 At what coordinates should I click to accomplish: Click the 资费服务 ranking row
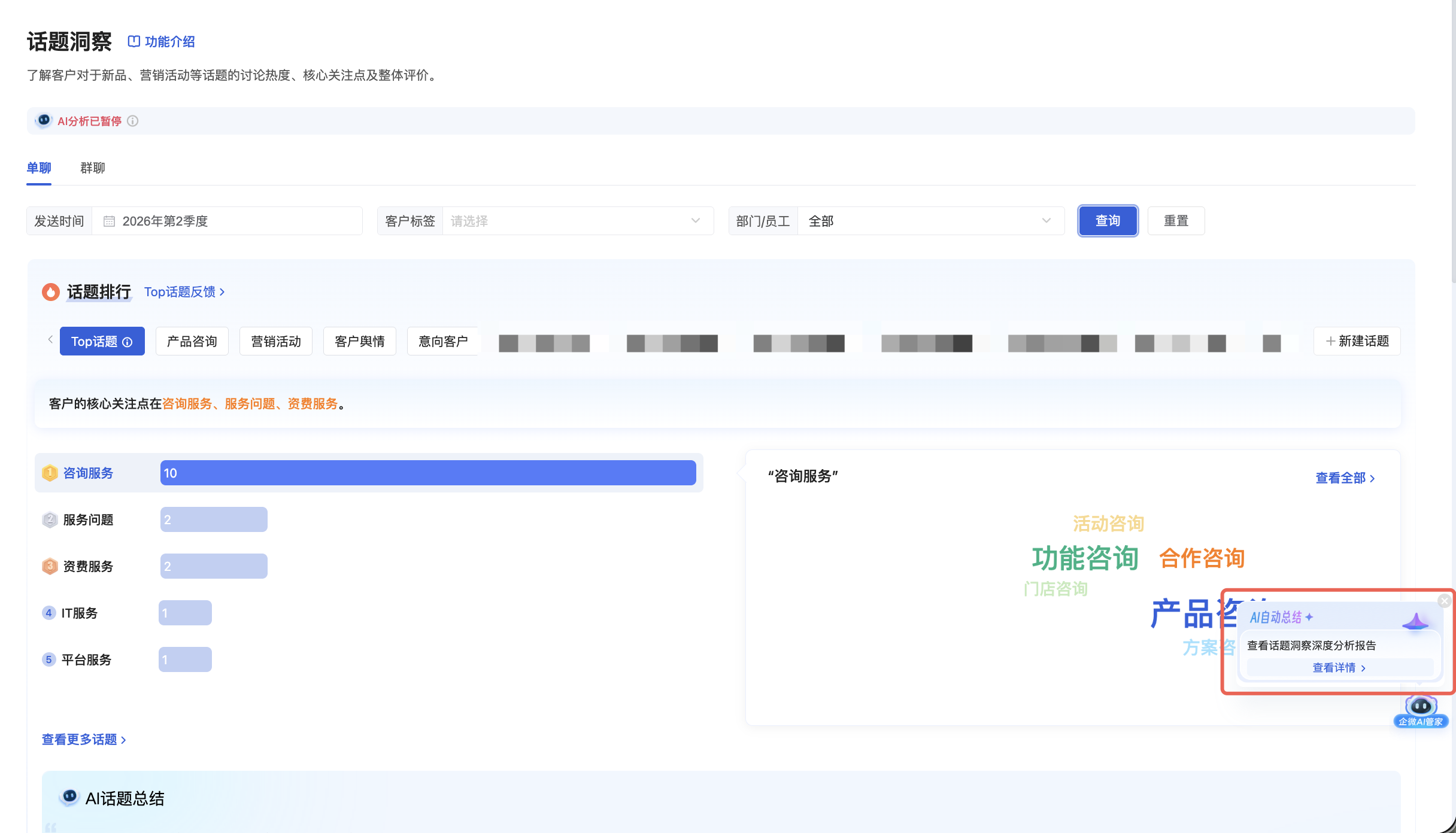click(369, 566)
